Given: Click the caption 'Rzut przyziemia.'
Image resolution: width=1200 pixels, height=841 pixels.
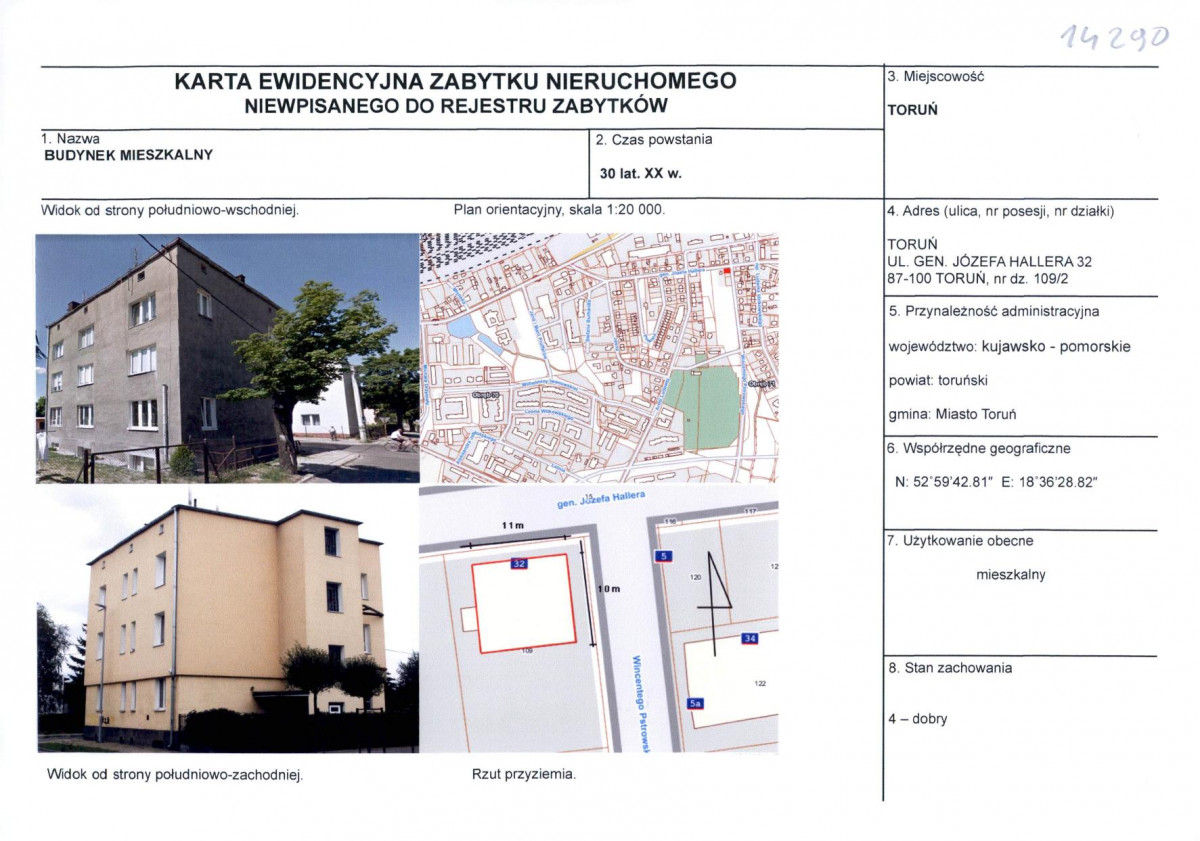Looking at the screenshot, I should [523, 774].
